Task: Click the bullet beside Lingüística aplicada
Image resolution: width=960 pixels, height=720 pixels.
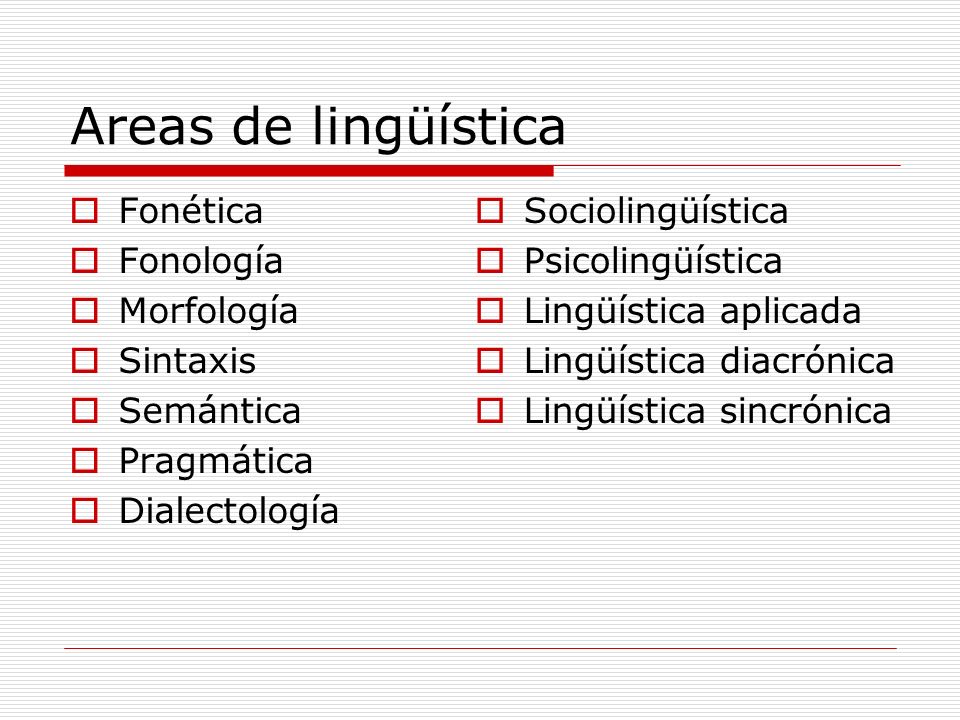Action: (x=490, y=310)
